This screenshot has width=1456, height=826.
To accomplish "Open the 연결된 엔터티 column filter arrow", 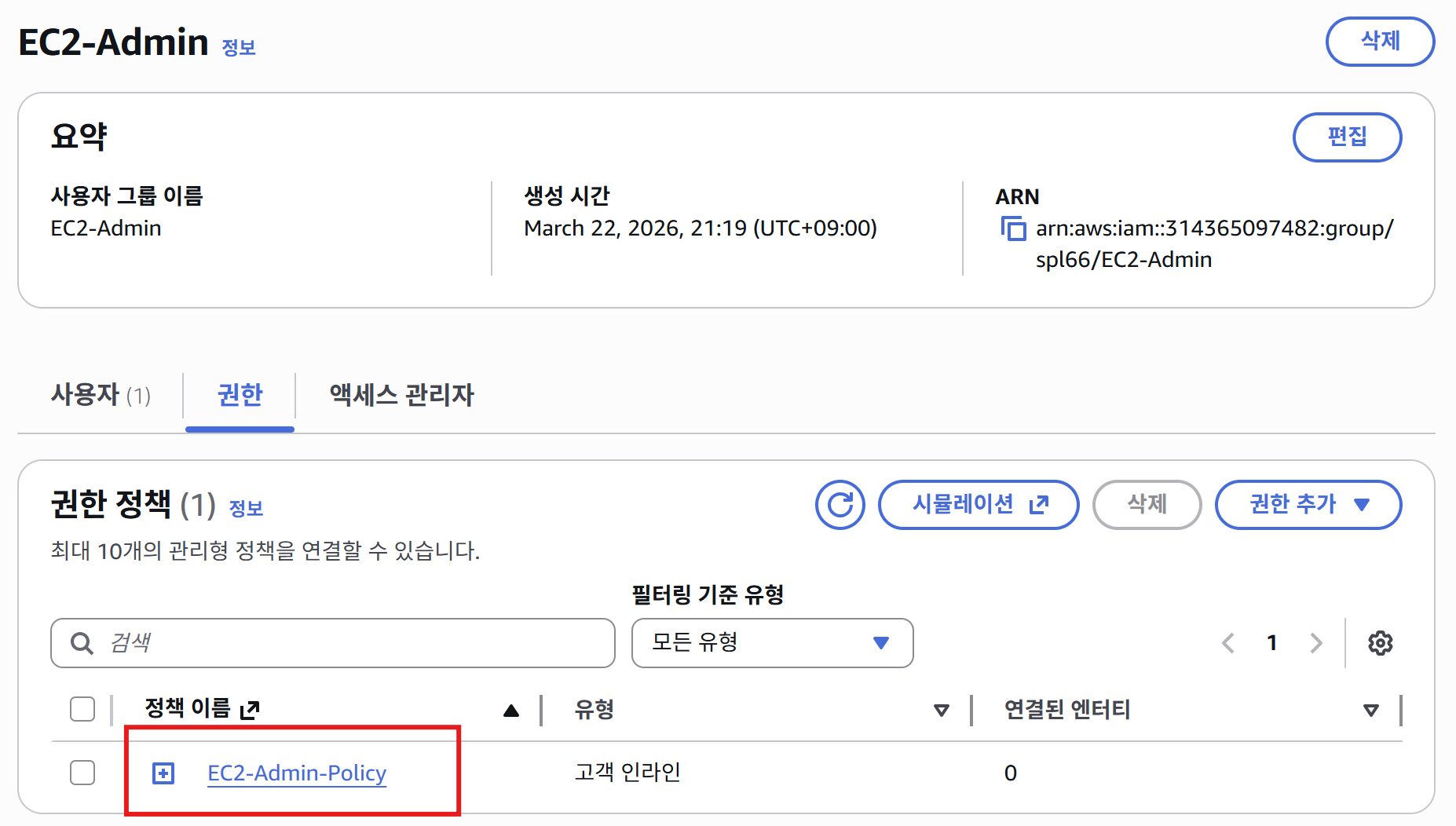I will 1371,710.
